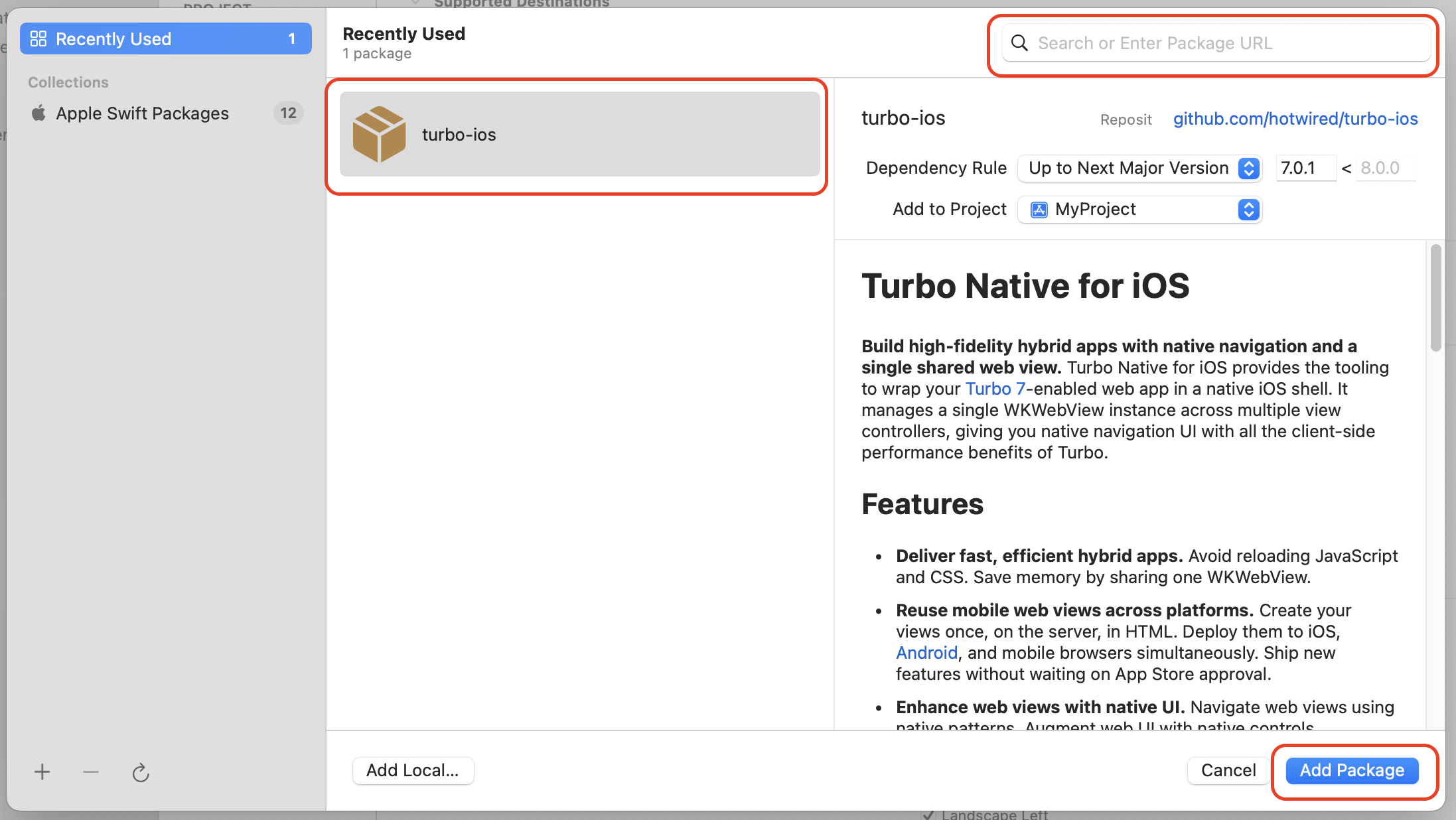This screenshot has height=820, width=1456.
Task: Click the 7.0.1 minimum version field
Action: pyautogui.click(x=1306, y=169)
